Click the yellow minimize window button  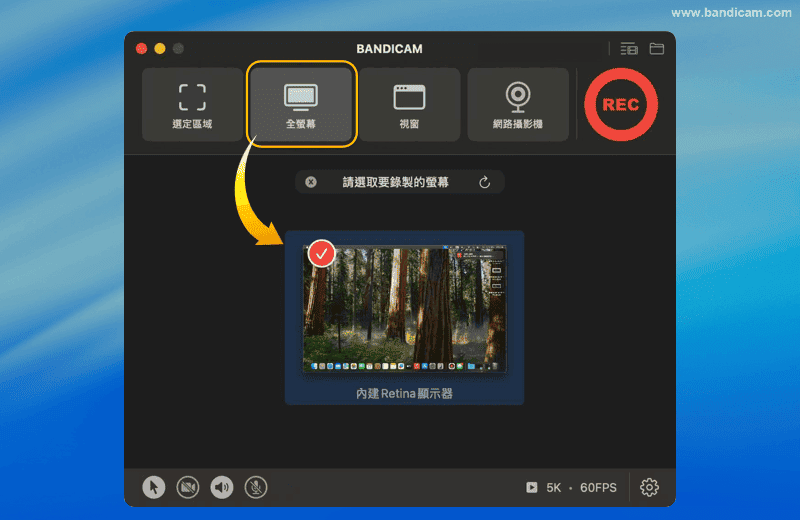pyautogui.click(x=160, y=48)
